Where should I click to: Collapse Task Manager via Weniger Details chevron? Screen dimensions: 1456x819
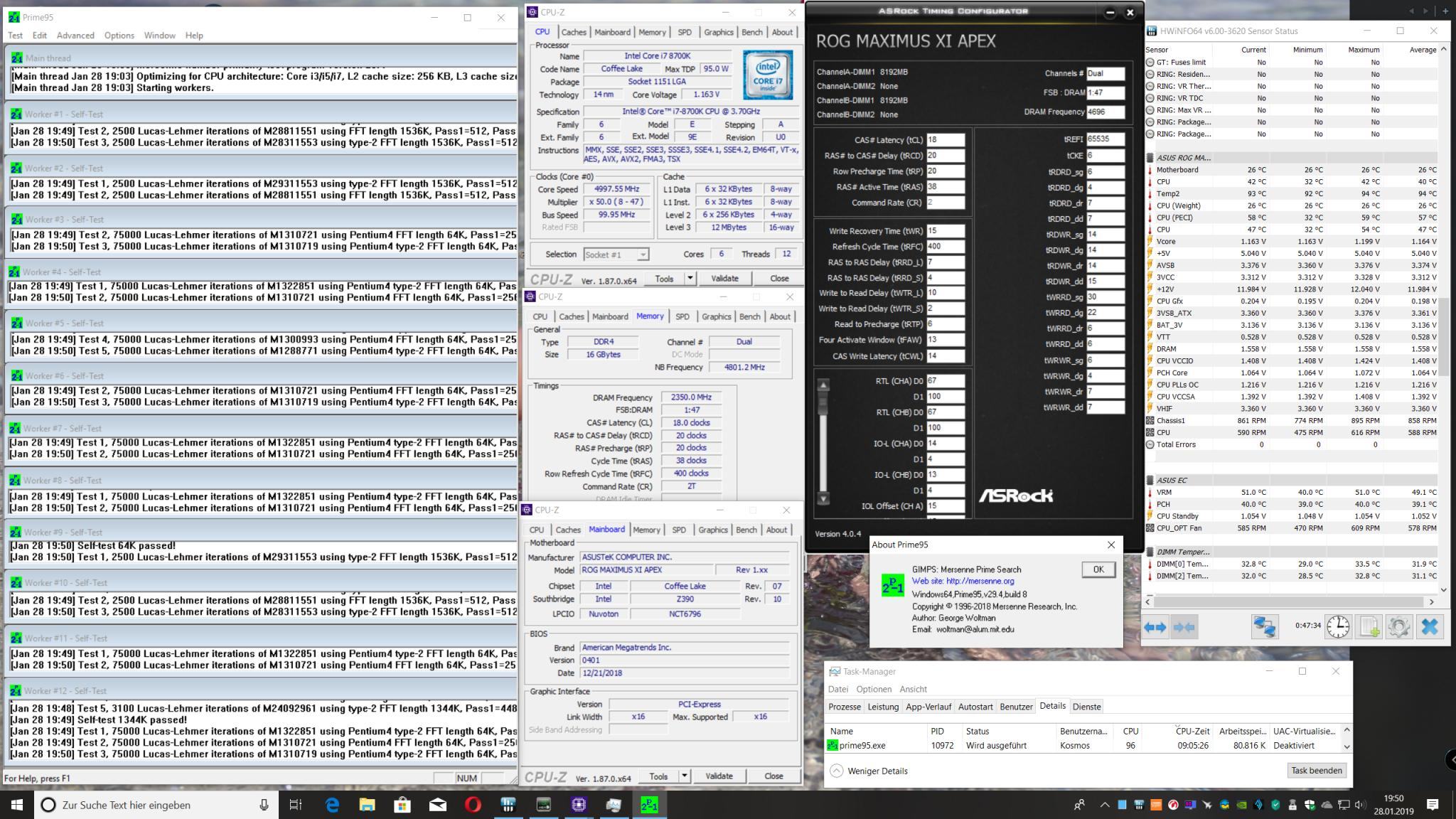tap(837, 771)
